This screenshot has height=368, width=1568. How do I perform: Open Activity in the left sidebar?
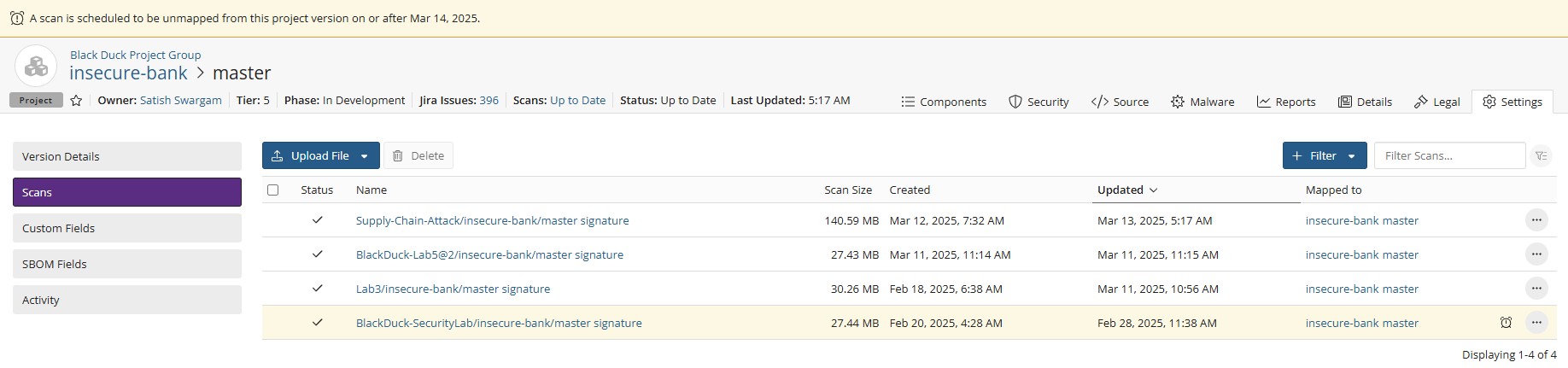pos(127,300)
